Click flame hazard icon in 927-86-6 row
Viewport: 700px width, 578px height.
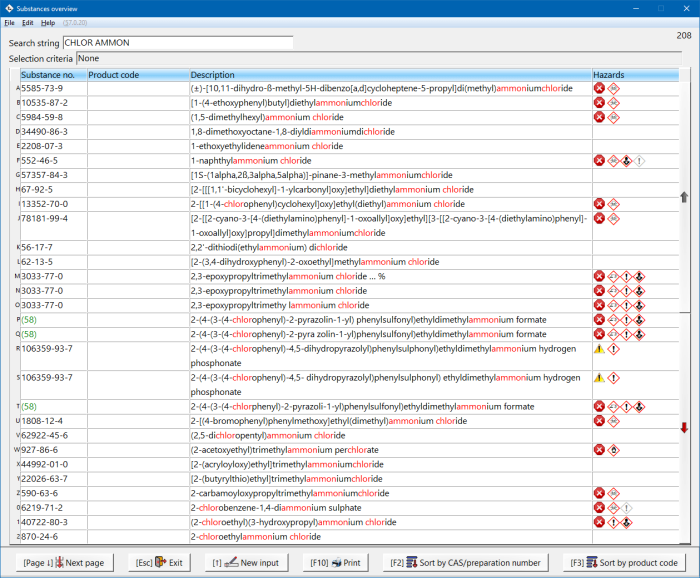[613, 450]
